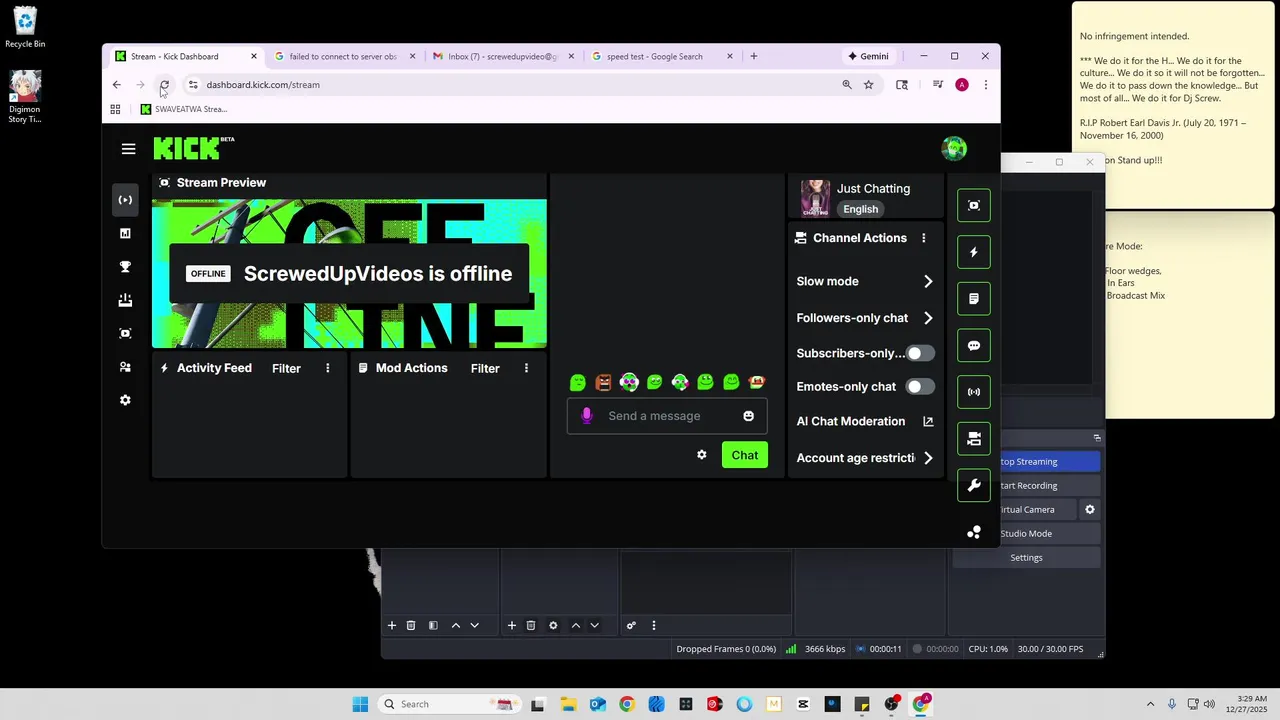Expand Slow mode options

click(x=865, y=281)
